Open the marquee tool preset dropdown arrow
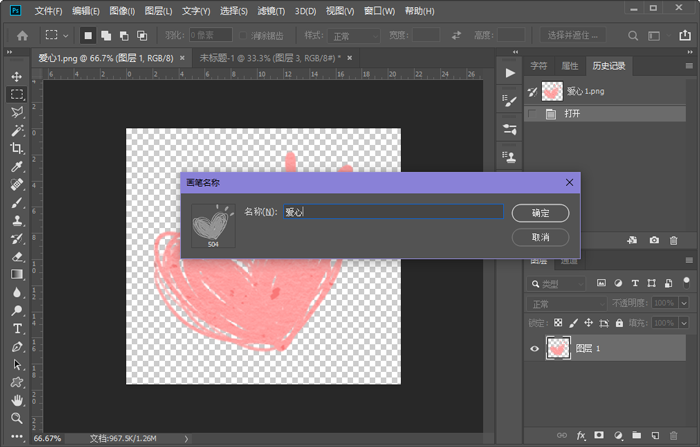 click(x=66, y=36)
